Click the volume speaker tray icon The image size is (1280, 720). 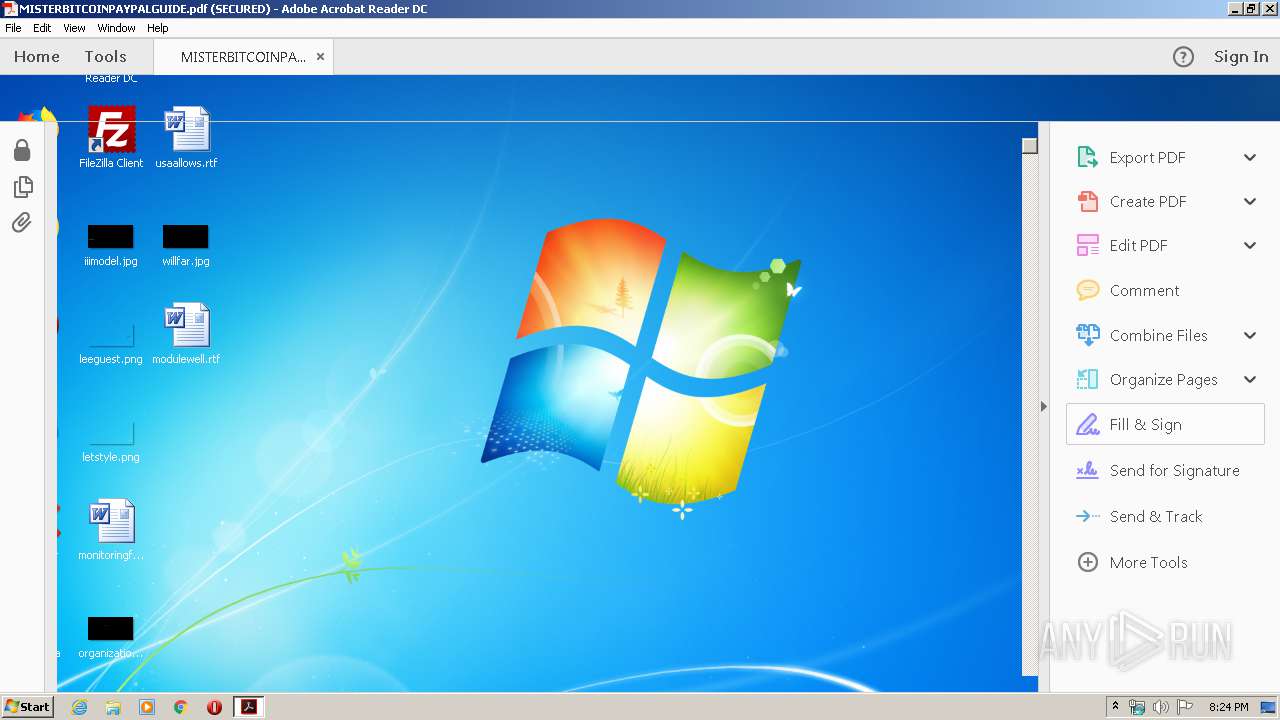[x=1160, y=707]
